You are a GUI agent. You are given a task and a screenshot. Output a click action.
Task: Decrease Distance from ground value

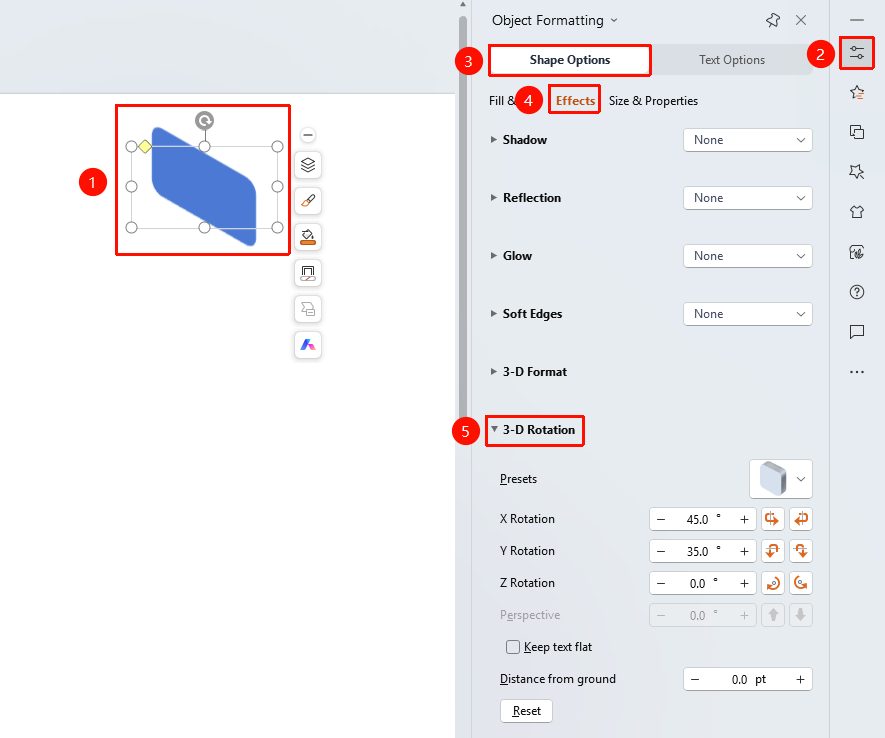click(695, 679)
